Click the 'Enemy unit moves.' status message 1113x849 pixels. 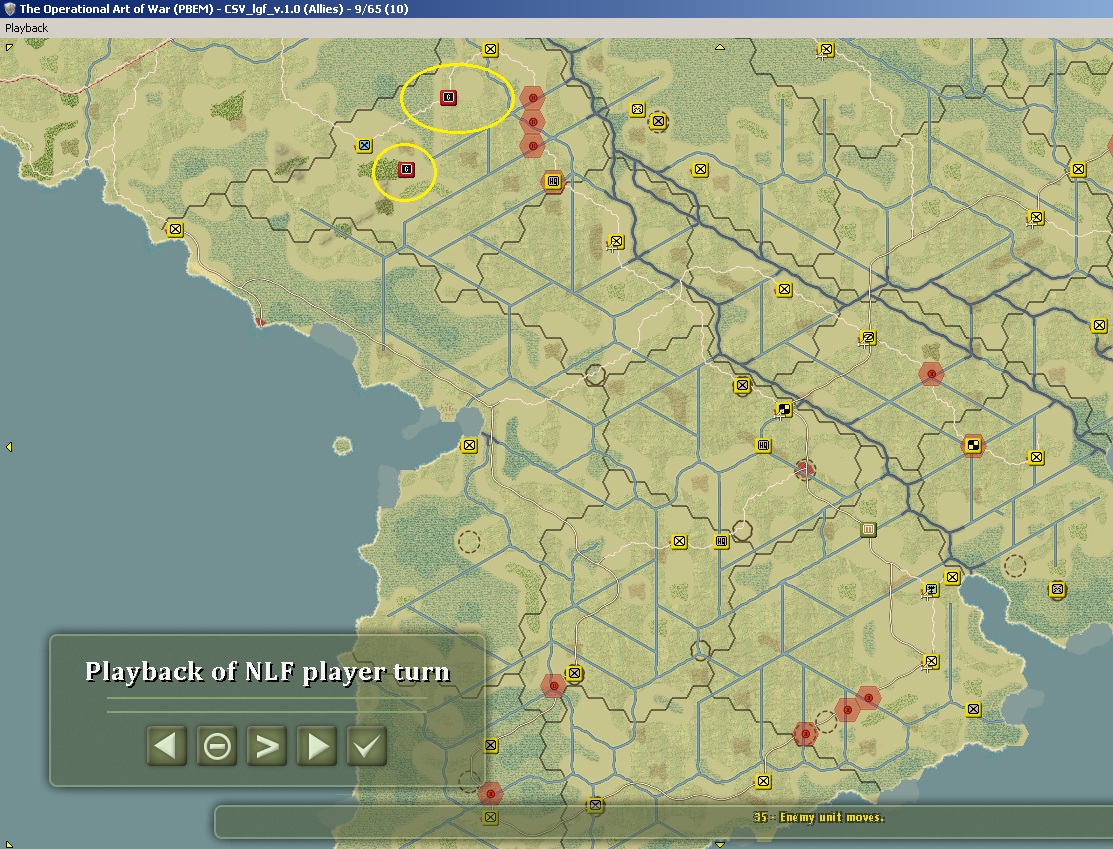(818, 817)
